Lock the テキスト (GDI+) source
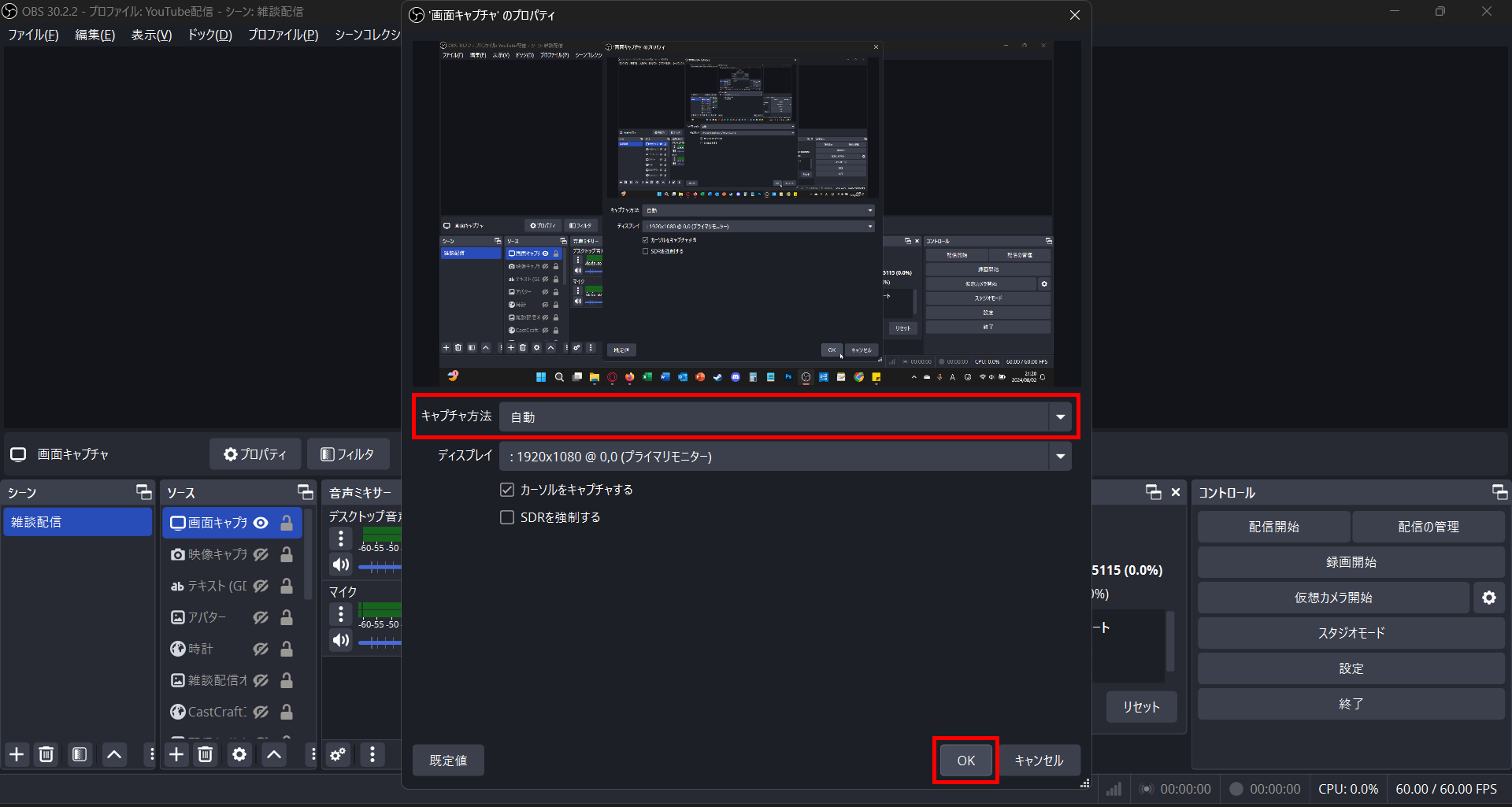 287,586
